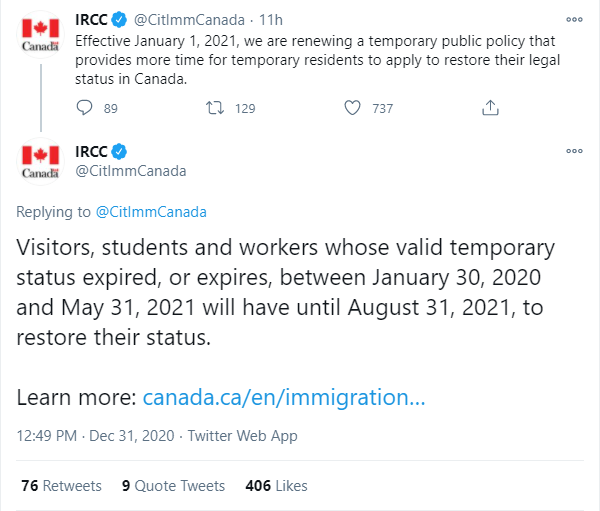Click the Twitter Web App source label
Viewport: 600px width, 511px height.
243,436
